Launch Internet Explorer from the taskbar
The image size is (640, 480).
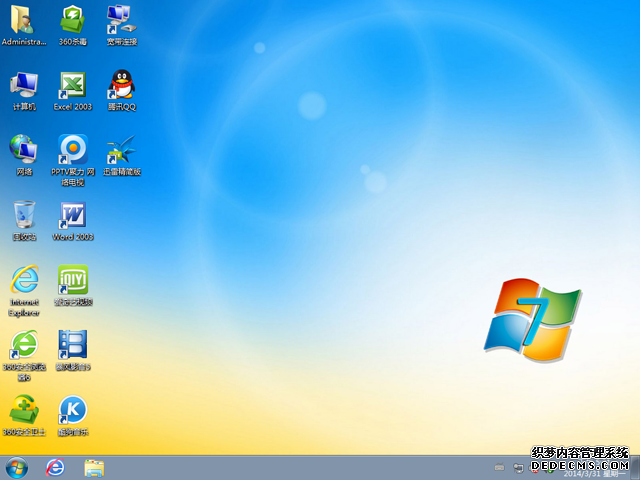click(x=55, y=468)
